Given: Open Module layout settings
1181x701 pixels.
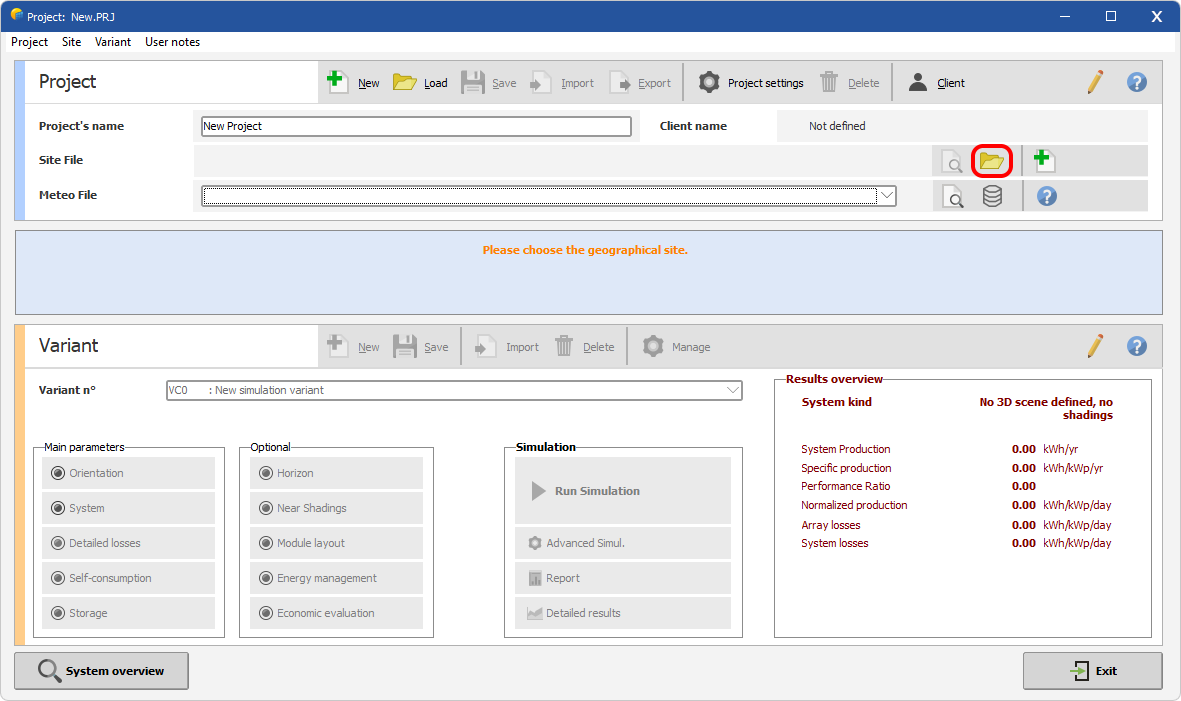Looking at the screenshot, I should [337, 543].
